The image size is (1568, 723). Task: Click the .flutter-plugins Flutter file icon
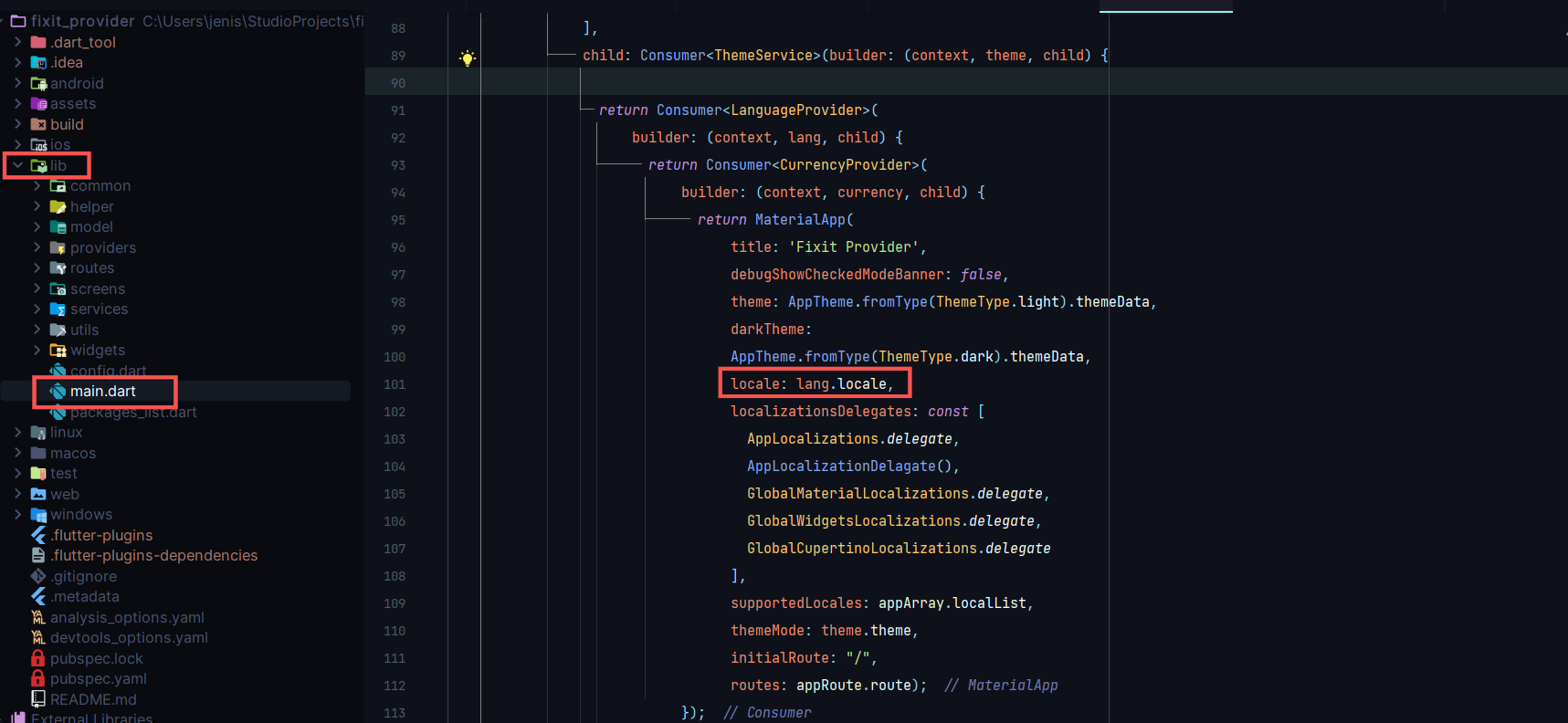pos(38,536)
